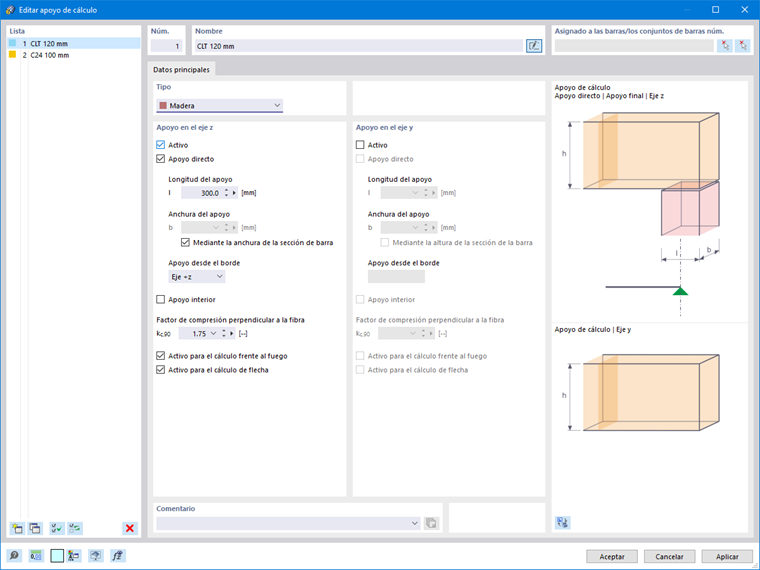Switch to the Datos principales tab
The width and height of the screenshot is (760, 570).
[181, 69]
